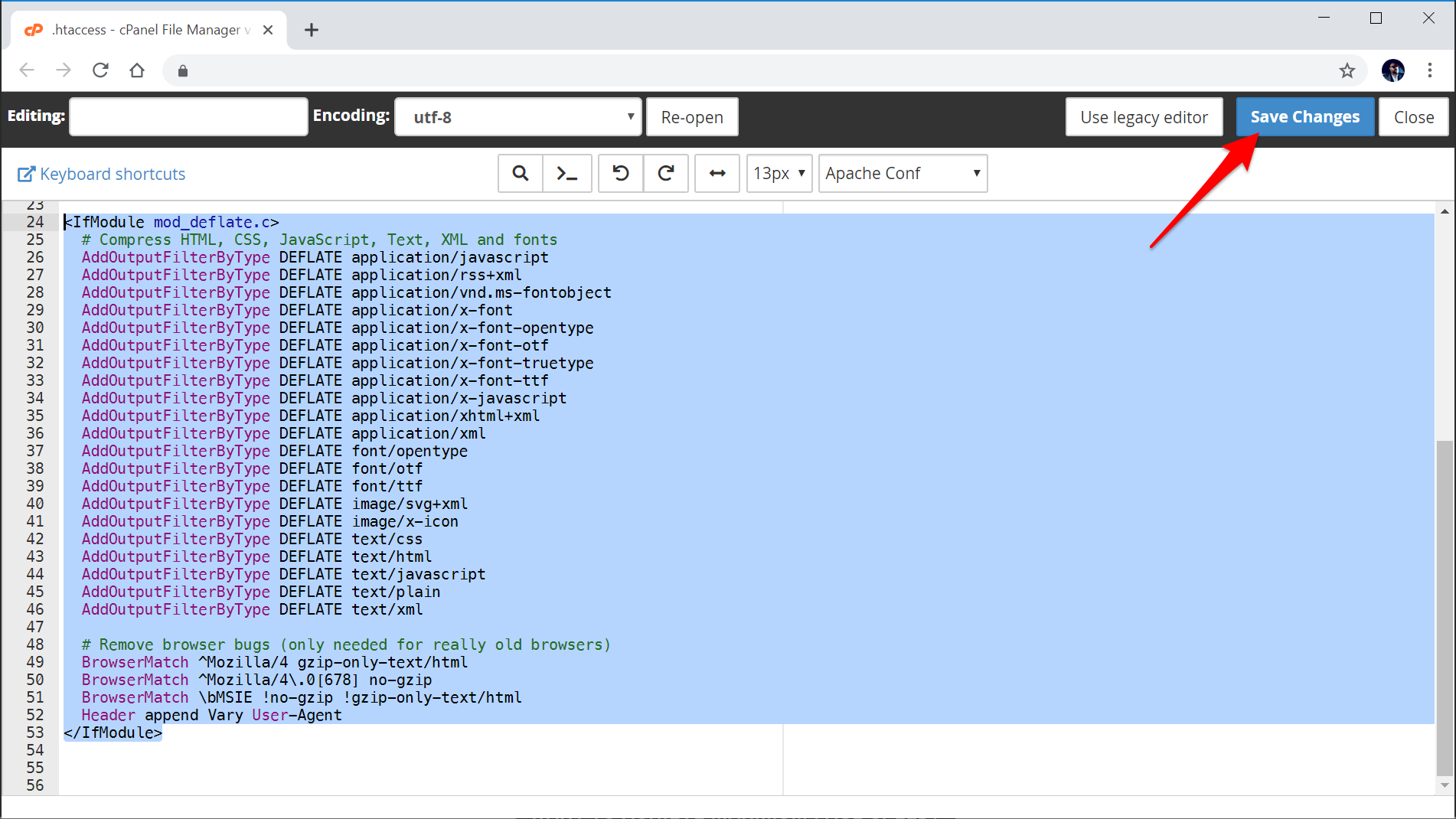Open the go-to-line command prompt icon
The image size is (1456, 819).
567,174
